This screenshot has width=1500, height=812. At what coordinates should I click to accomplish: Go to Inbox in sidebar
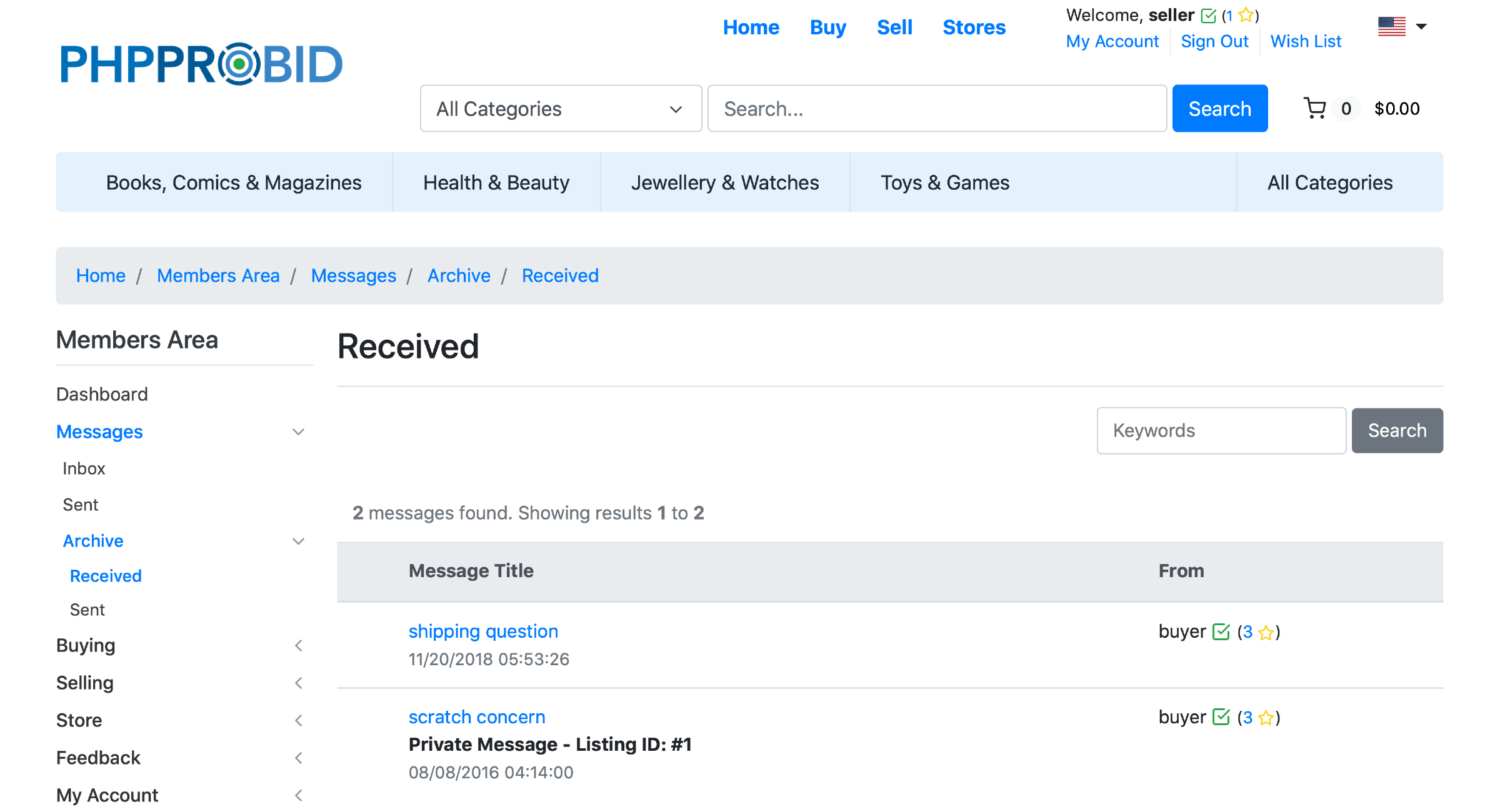tap(84, 469)
